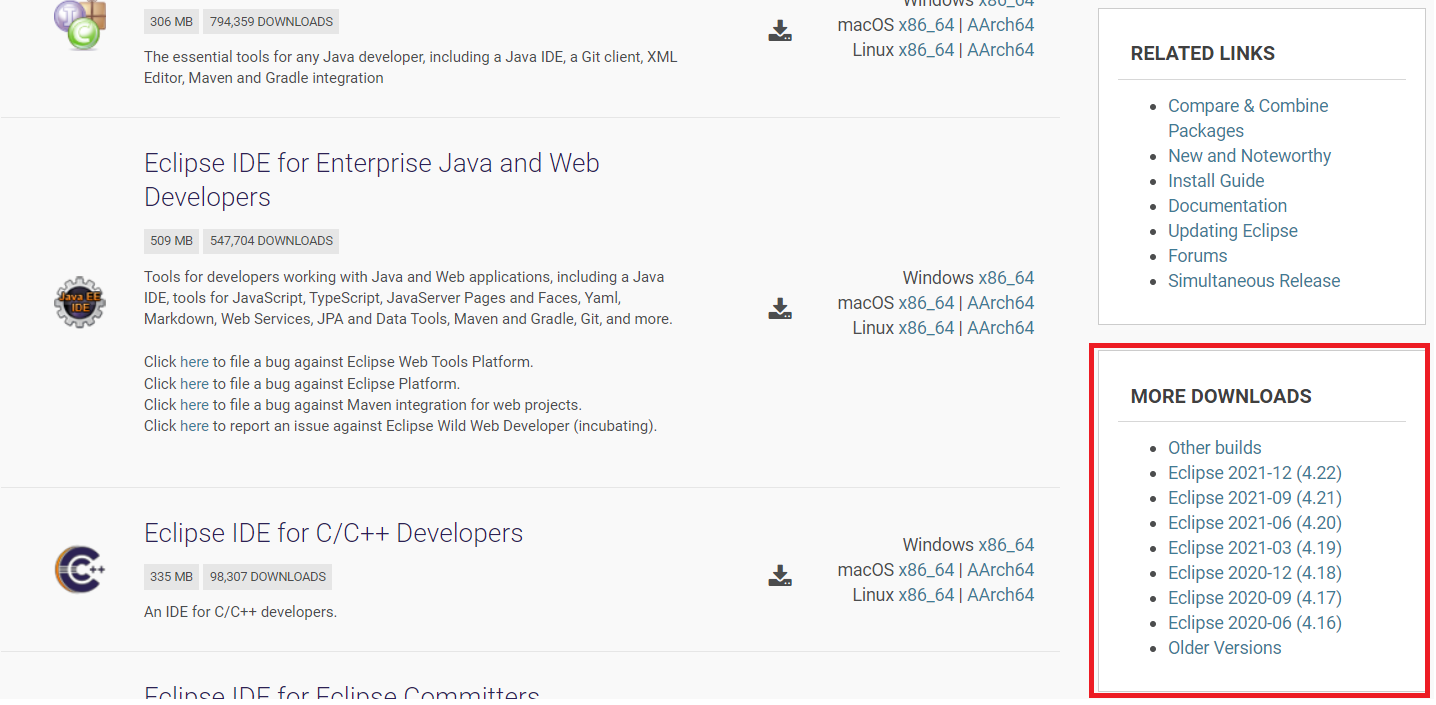Click the RELATED LINKS heading
This screenshot has height=705, width=1436.
pos(1203,54)
